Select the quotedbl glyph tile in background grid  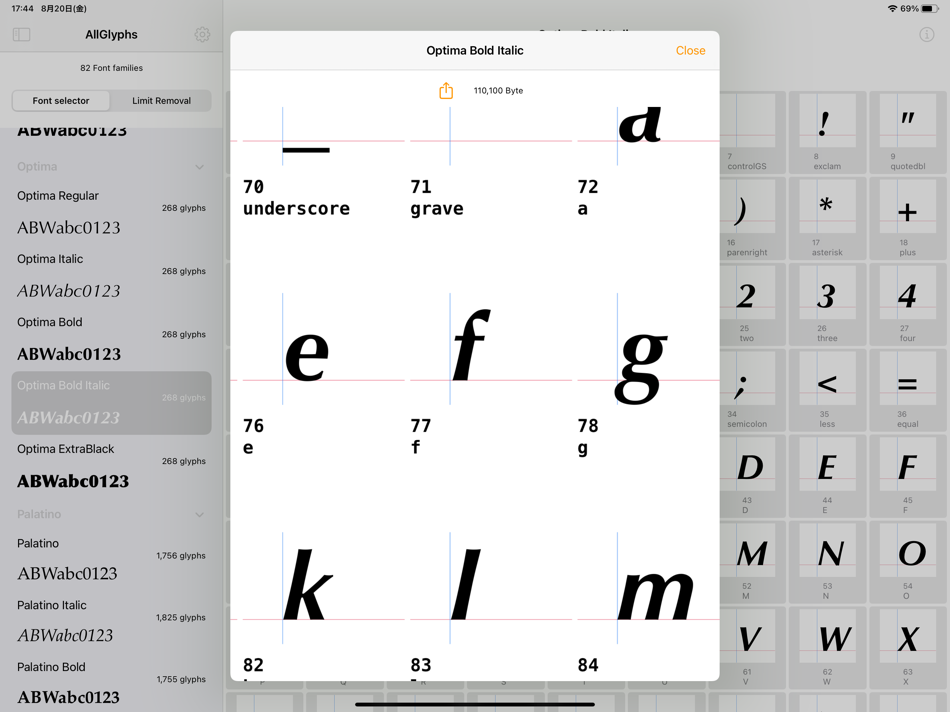[908, 132]
